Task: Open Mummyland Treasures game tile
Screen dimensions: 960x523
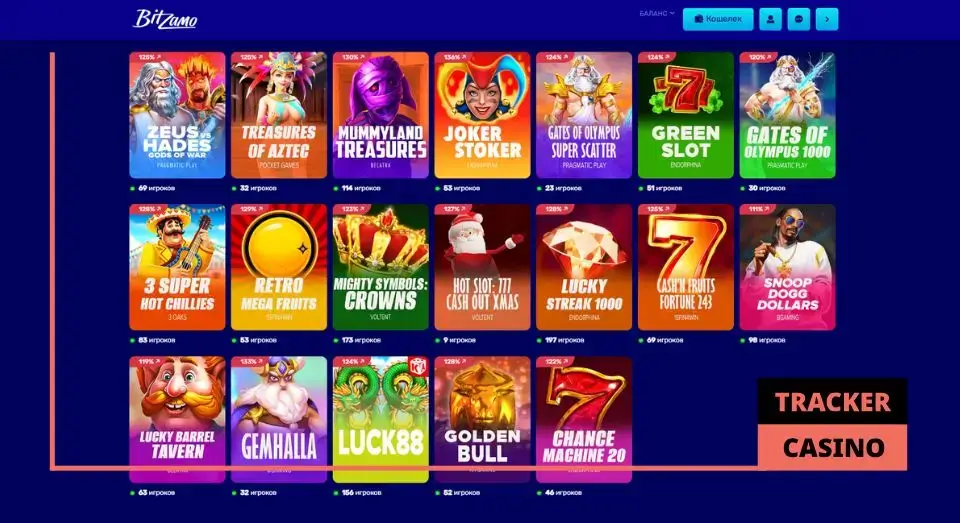Action: pos(380,115)
